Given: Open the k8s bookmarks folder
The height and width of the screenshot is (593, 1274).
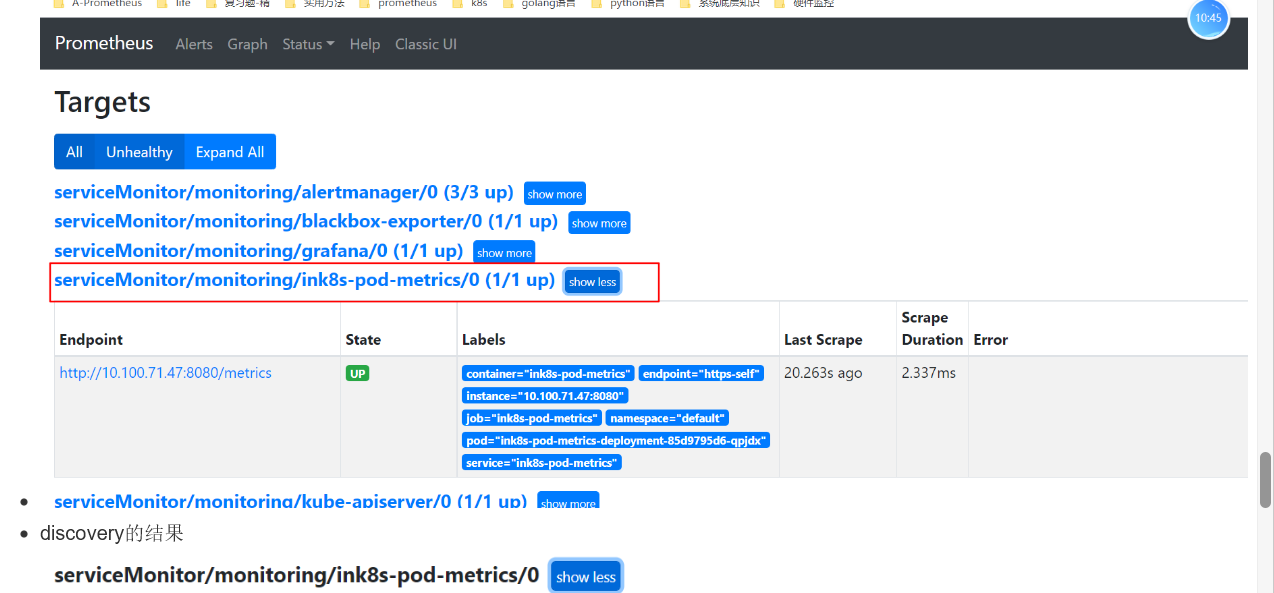Looking at the screenshot, I should coord(470,4).
